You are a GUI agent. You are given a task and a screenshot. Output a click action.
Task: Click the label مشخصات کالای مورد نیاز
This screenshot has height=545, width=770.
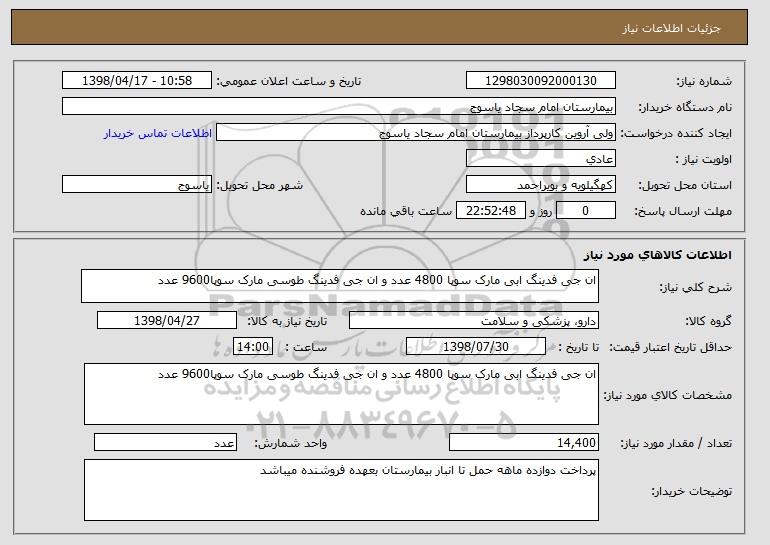point(667,395)
